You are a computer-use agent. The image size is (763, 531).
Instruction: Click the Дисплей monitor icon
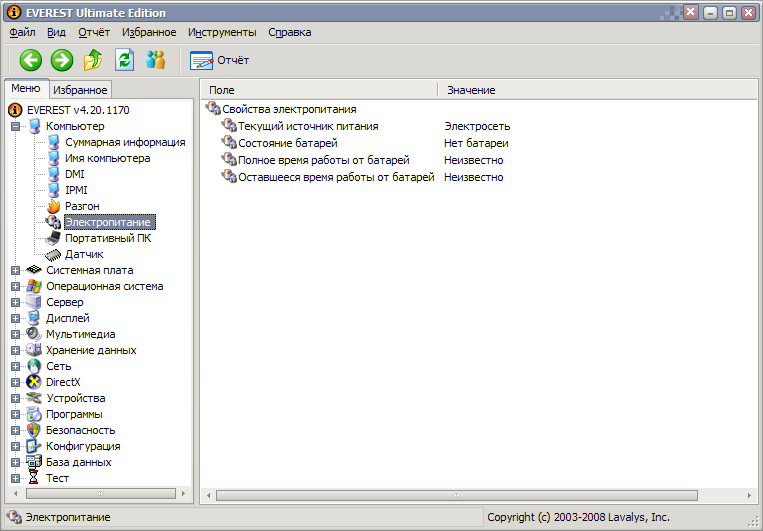coord(34,318)
